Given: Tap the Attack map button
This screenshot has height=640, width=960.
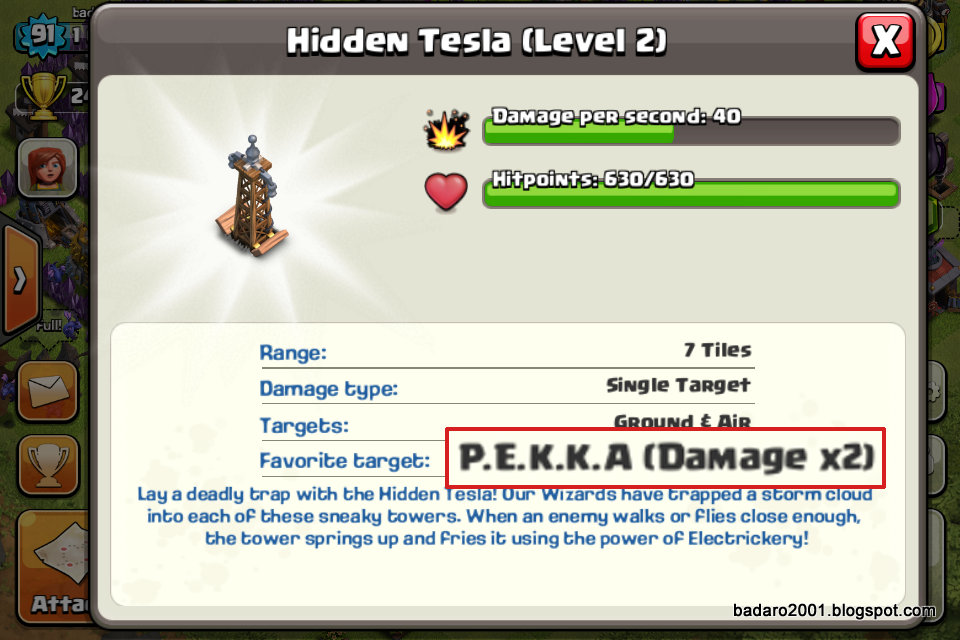Looking at the screenshot, I should click(x=56, y=567).
